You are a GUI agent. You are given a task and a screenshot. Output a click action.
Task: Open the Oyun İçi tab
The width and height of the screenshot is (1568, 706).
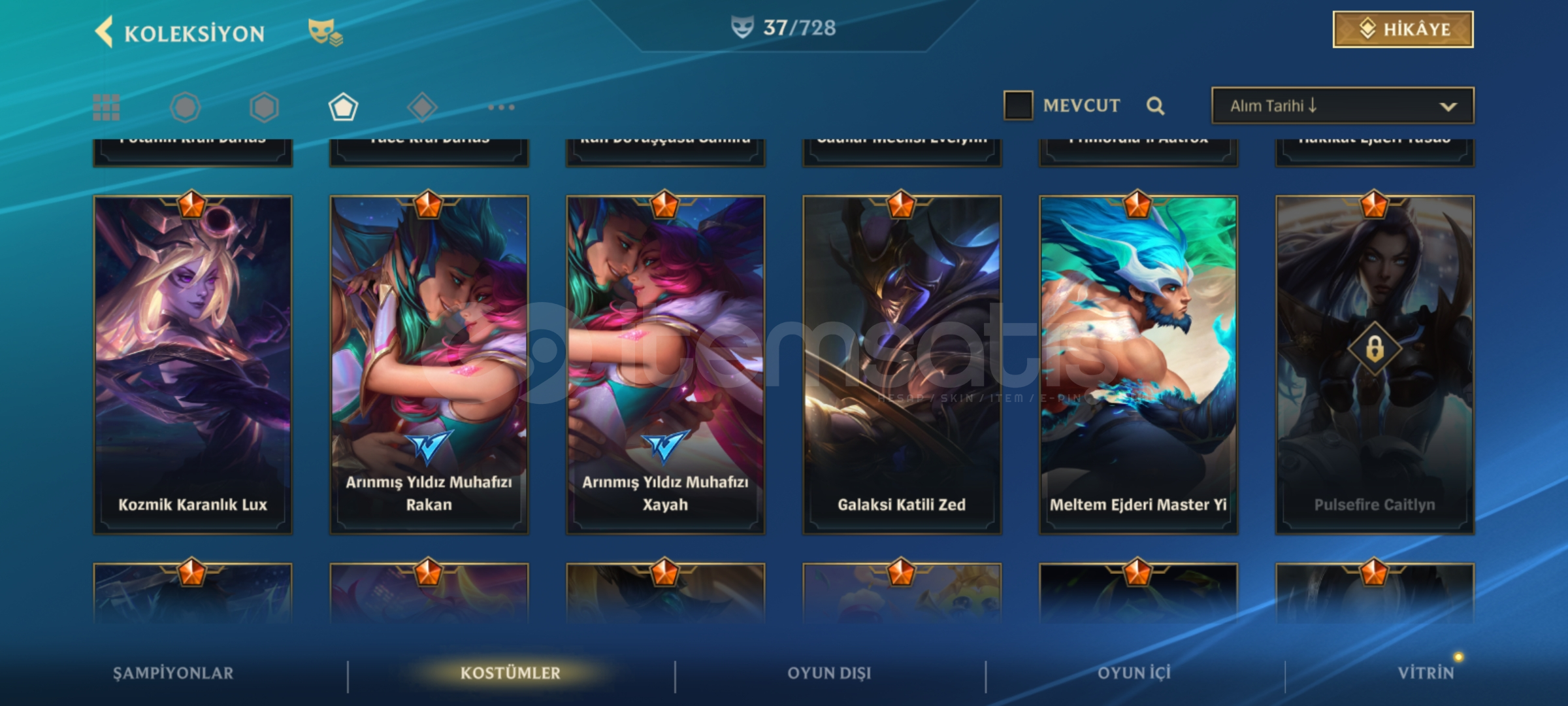coord(1134,673)
